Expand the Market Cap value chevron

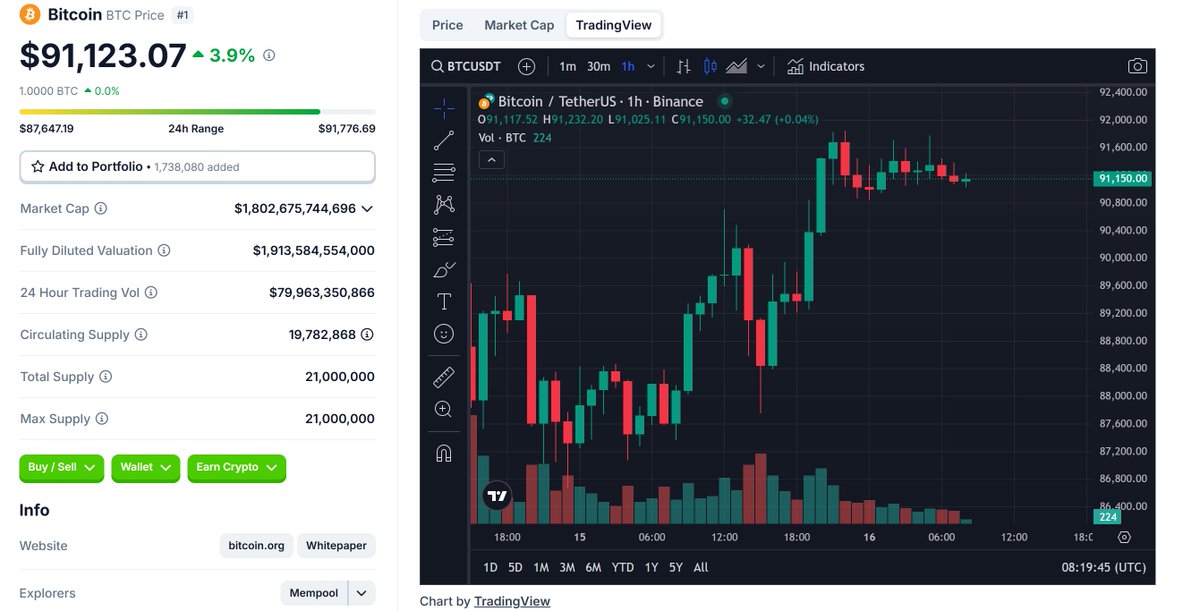(367, 209)
